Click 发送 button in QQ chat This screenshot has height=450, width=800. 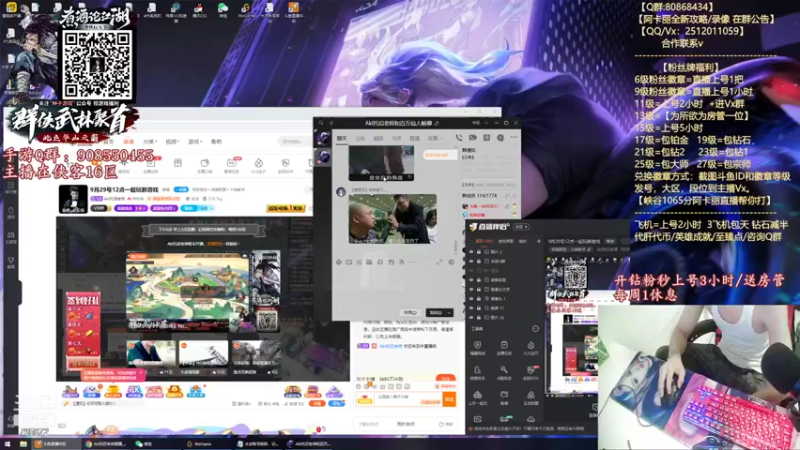436,313
